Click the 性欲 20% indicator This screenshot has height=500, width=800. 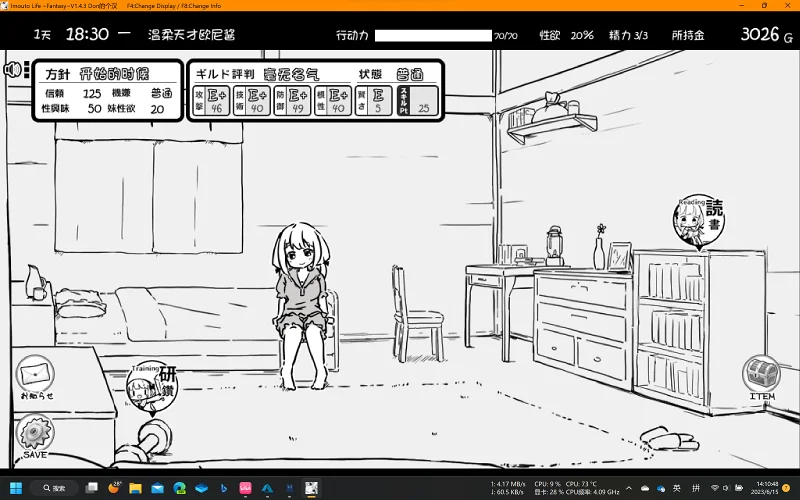click(x=566, y=35)
